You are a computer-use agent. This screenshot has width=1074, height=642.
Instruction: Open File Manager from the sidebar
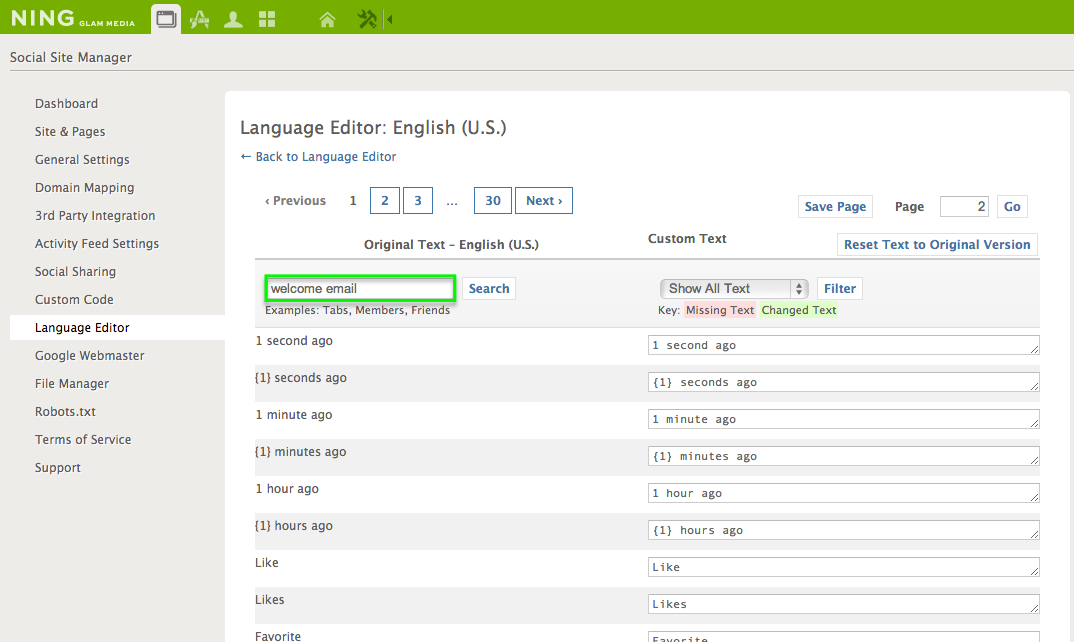[x=72, y=383]
